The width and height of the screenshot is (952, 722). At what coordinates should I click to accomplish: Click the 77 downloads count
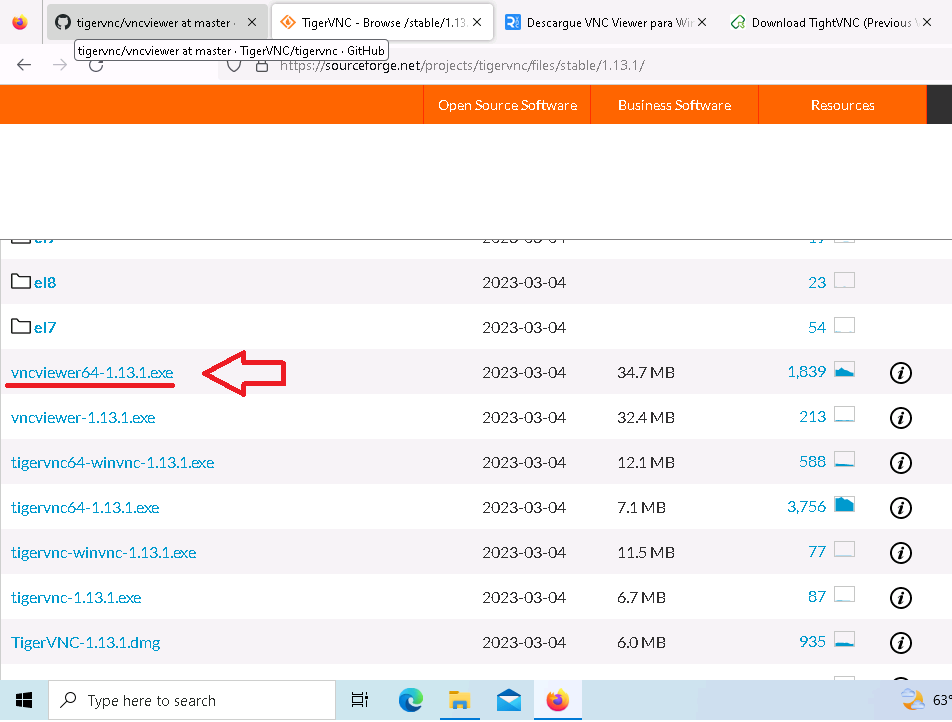[x=817, y=551]
